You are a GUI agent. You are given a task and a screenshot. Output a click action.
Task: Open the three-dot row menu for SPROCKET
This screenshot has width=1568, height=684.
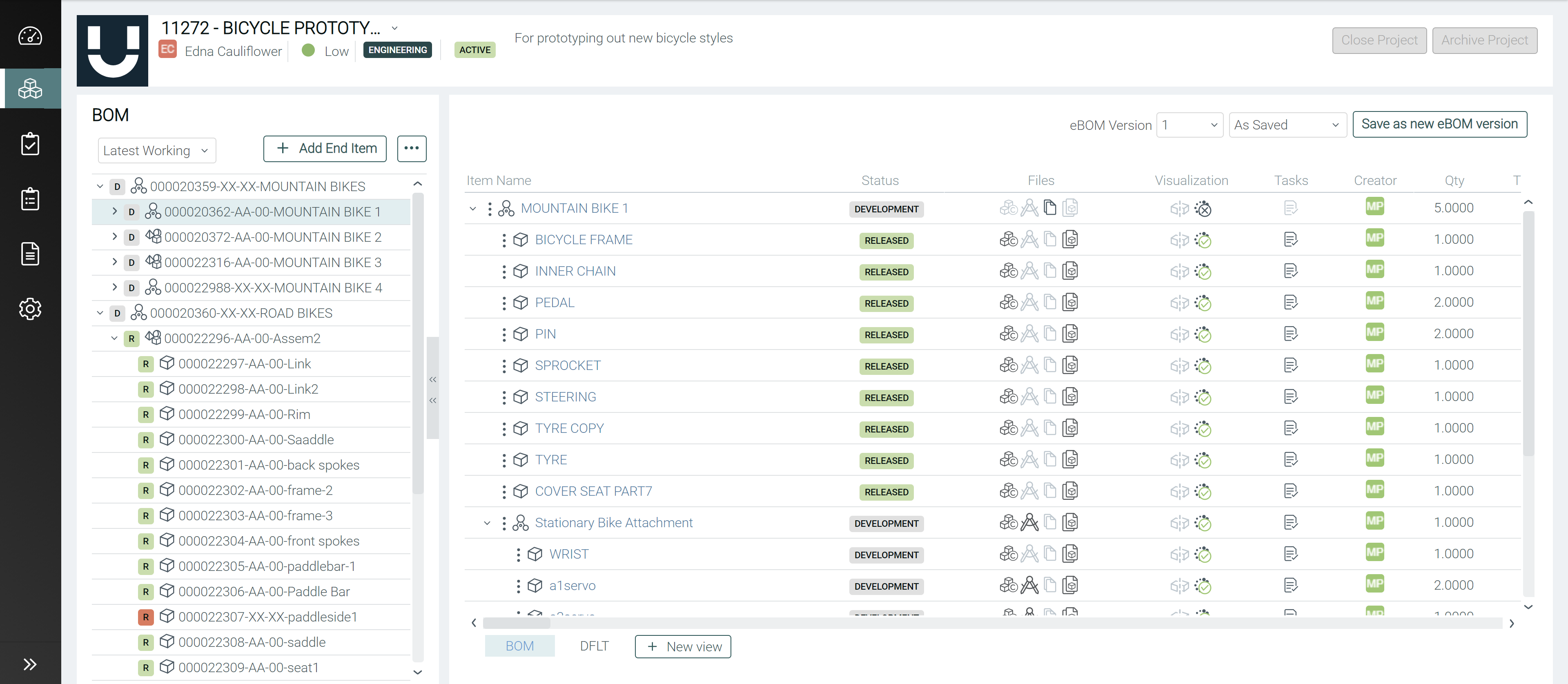click(x=503, y=366)
